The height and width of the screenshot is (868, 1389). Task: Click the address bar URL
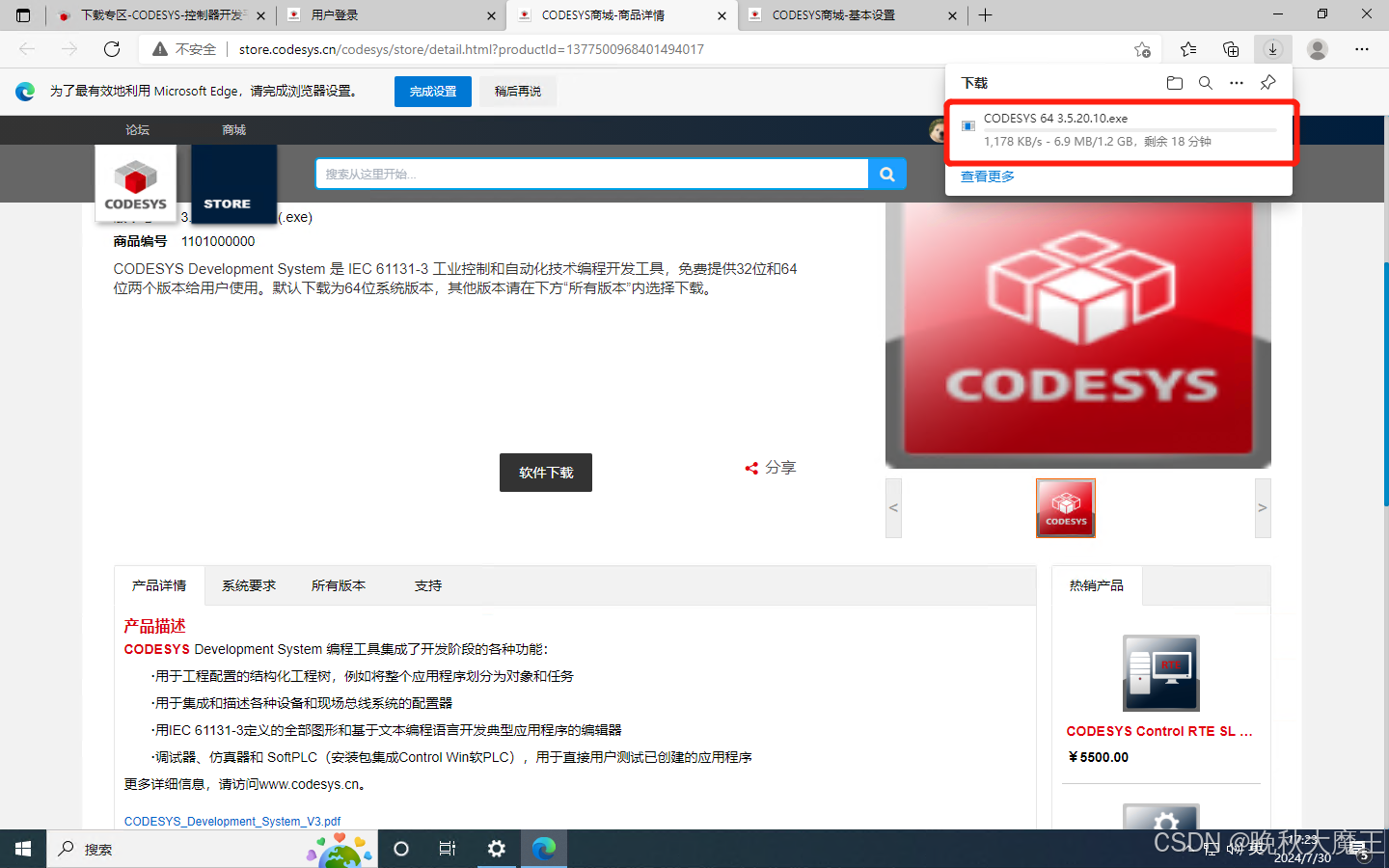click(472, 49)
